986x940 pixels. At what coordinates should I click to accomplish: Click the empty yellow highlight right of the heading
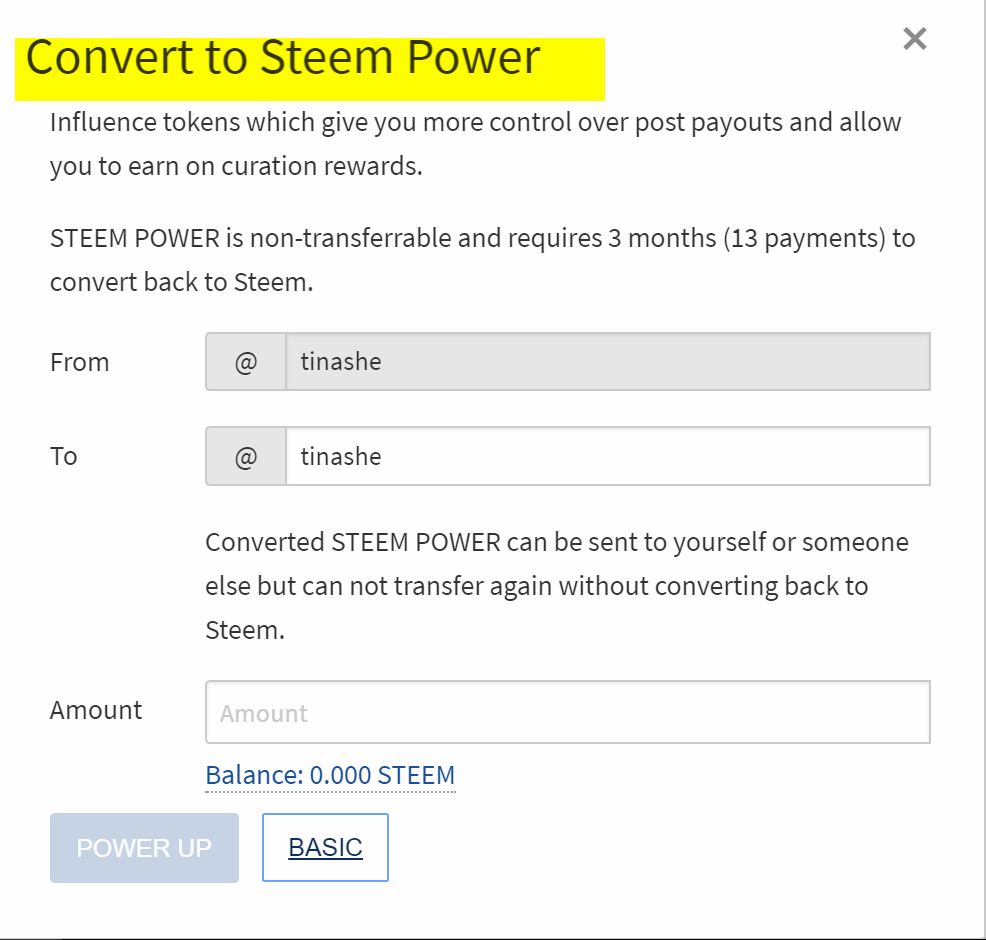pos(572,69)
